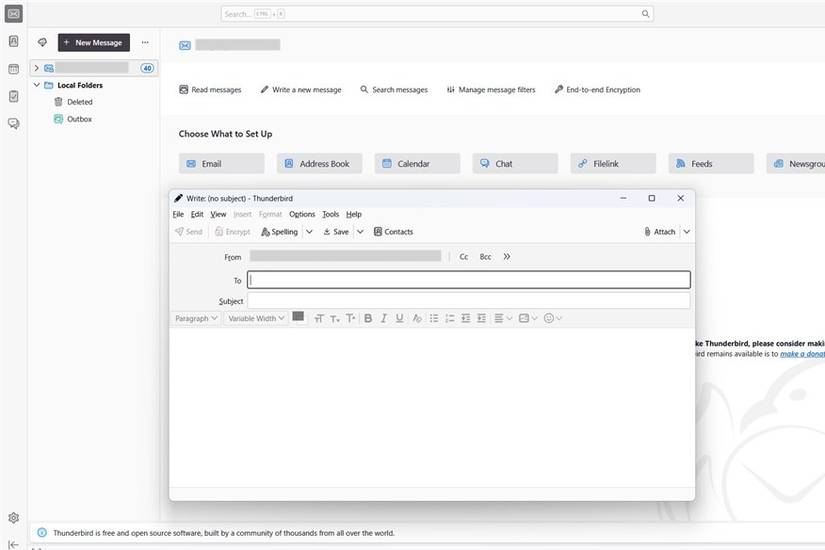This screenshot has width=825, height=550.
Task: Open the Address Book space icon
Action: pyautogui.click(x=14, y=41)
